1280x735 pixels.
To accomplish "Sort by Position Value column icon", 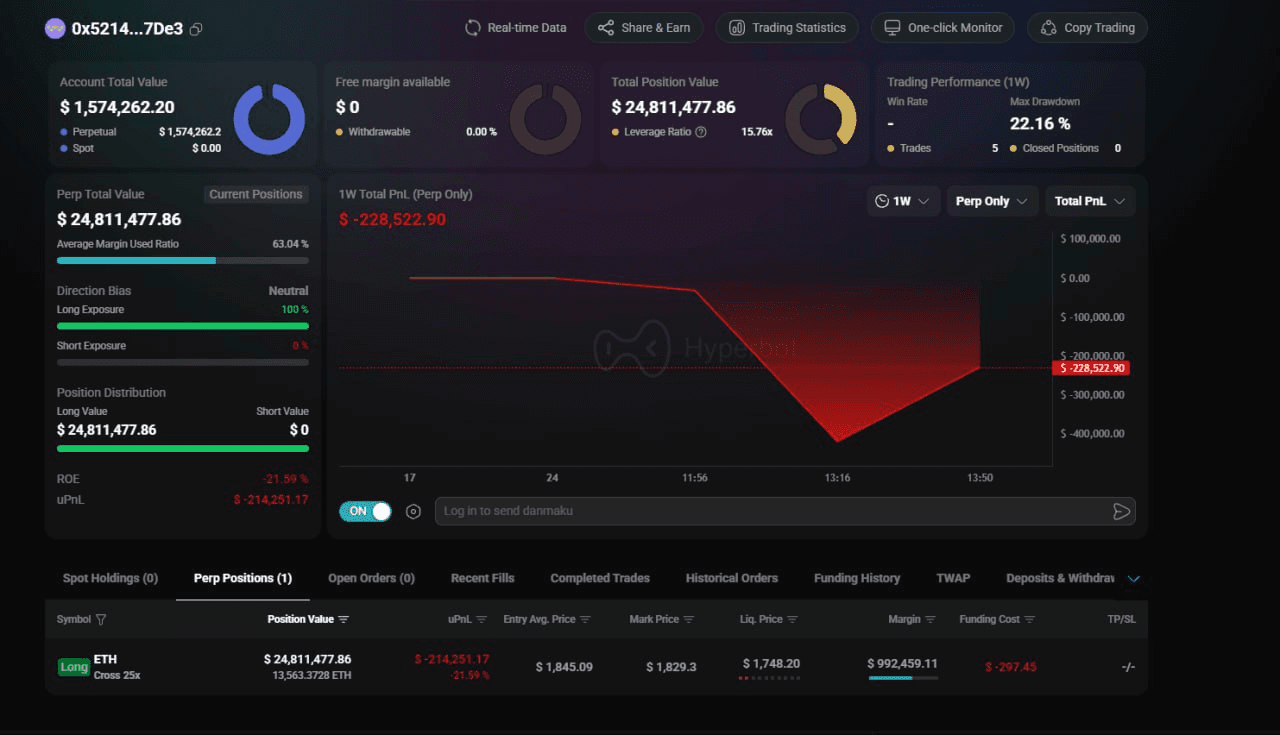I will pos(344,620).
